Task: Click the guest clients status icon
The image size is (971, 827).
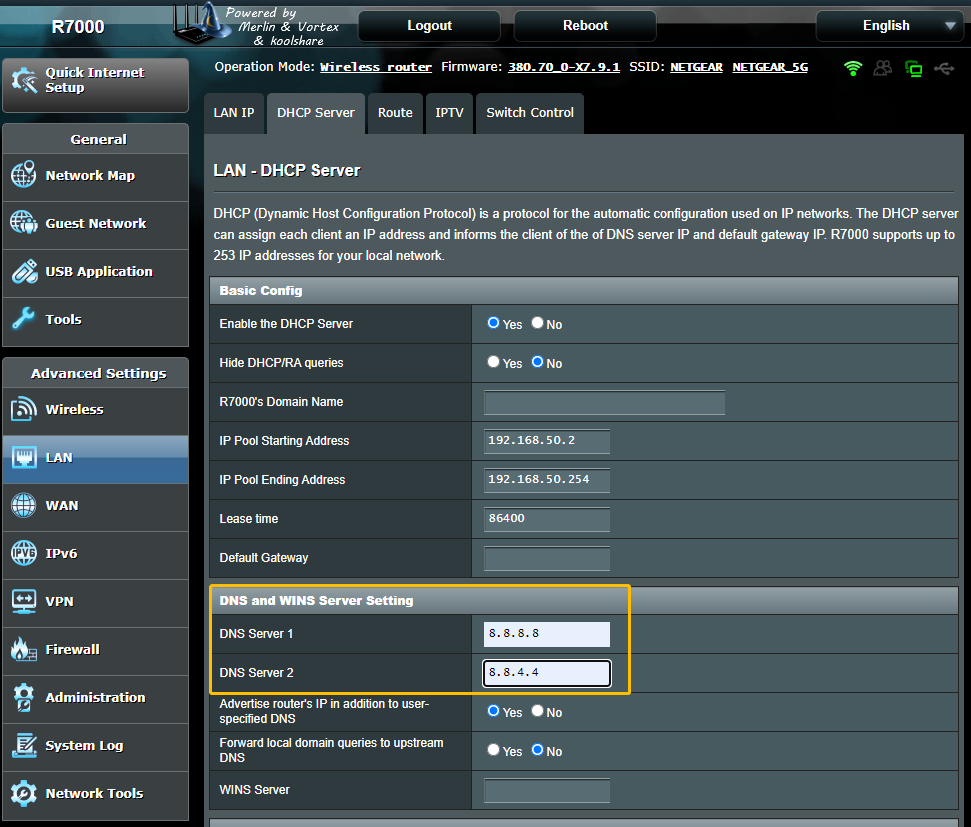Action: (882, 68)
